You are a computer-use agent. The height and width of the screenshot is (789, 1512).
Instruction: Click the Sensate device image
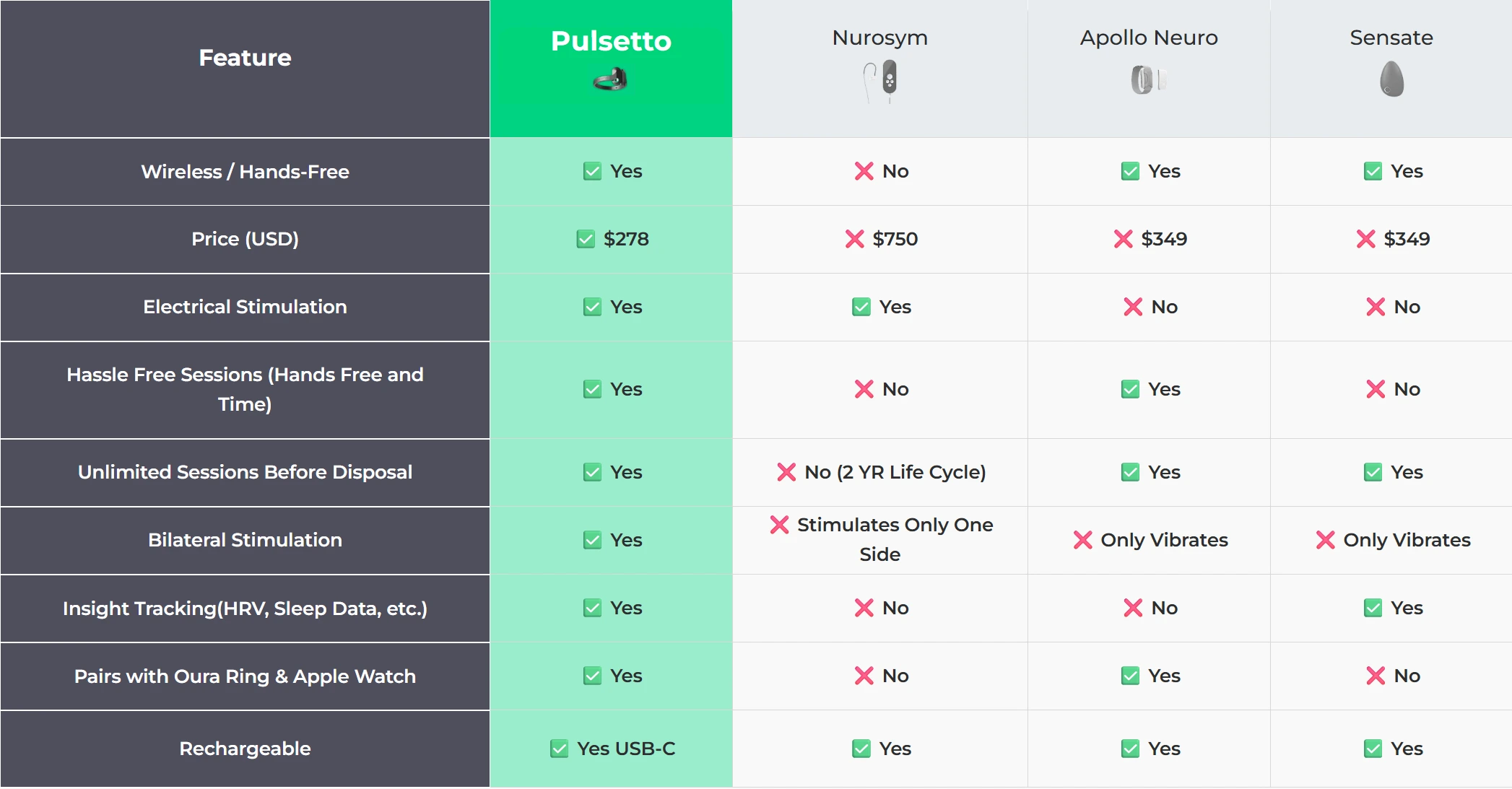pos(1391,79)
